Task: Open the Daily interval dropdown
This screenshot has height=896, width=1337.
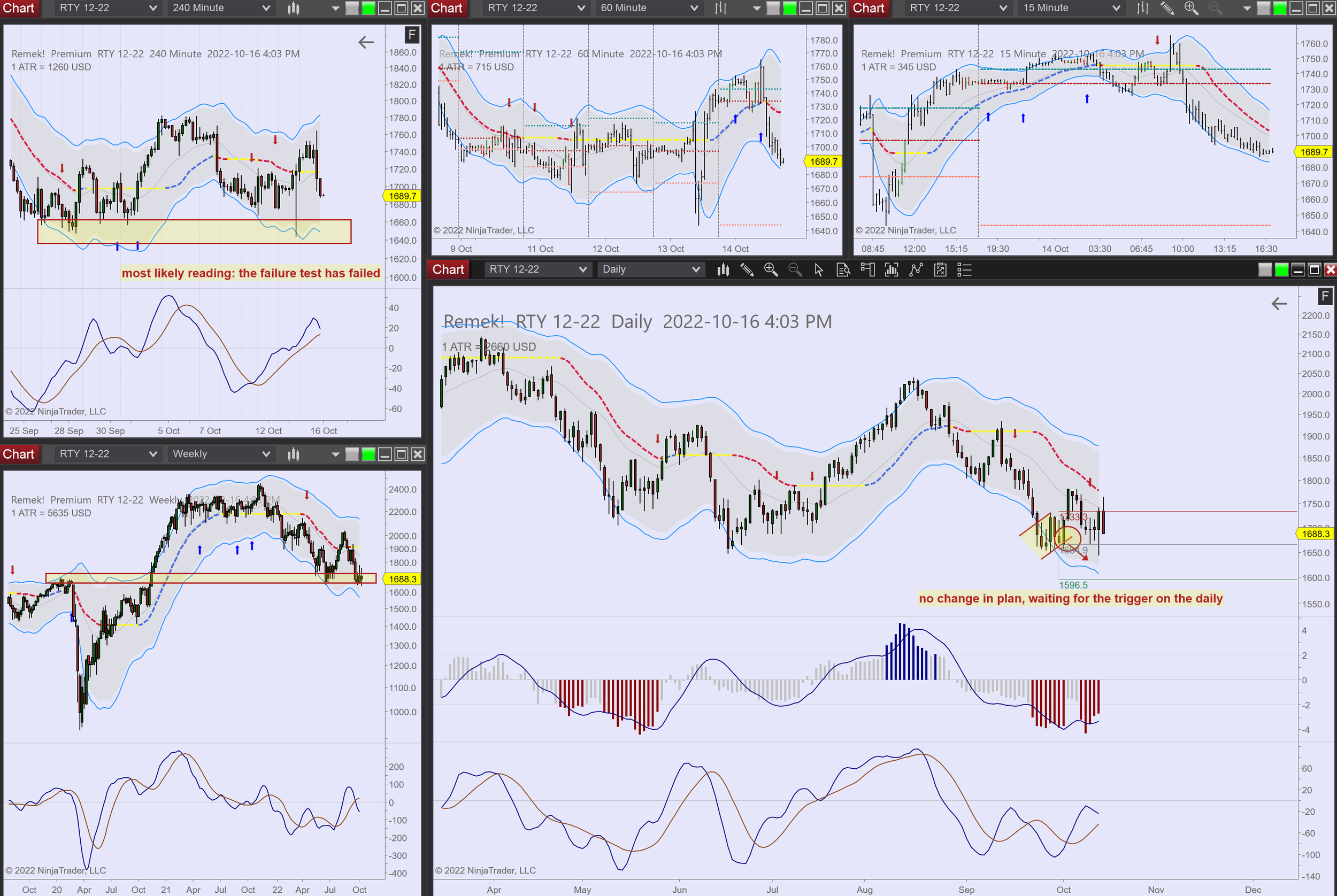Action: tap(650, 270)
